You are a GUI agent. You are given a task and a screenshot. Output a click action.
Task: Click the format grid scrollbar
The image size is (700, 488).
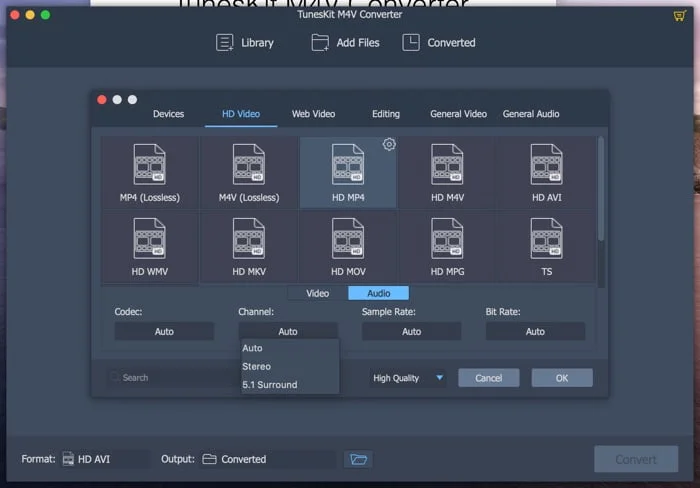point(601,189)
